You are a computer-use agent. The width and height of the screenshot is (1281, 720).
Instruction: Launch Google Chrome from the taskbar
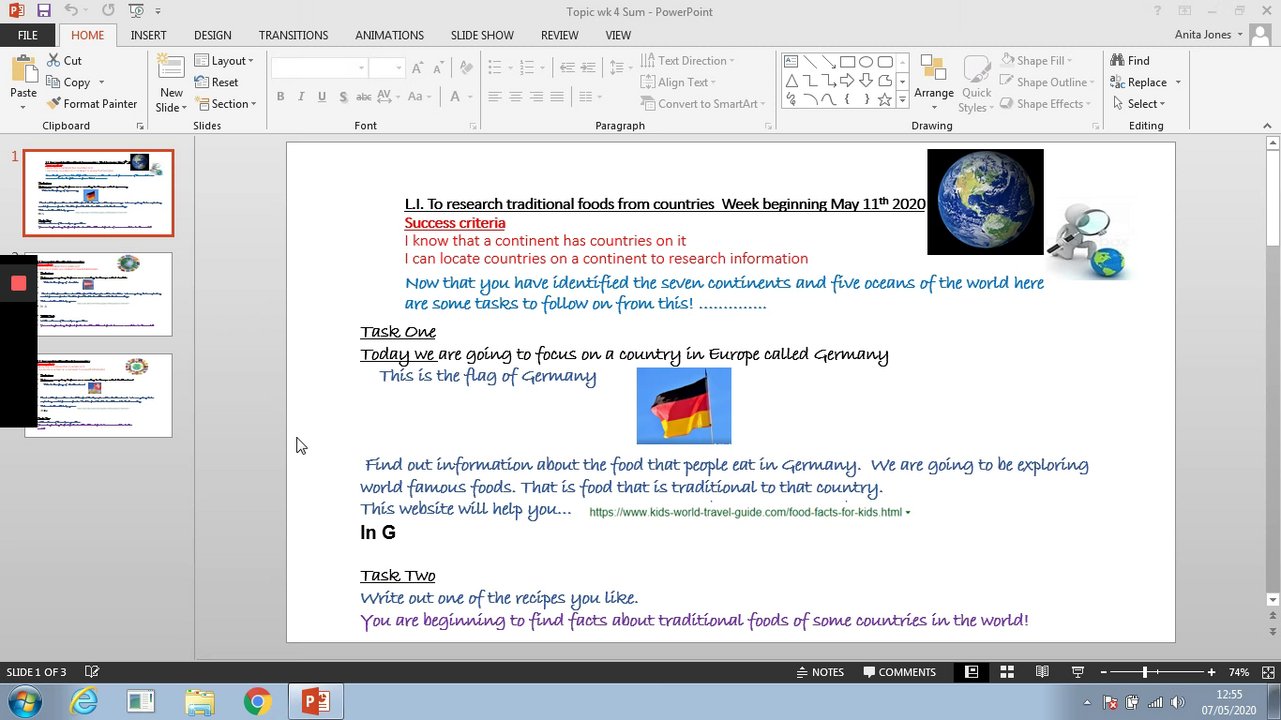coord(257,702)
